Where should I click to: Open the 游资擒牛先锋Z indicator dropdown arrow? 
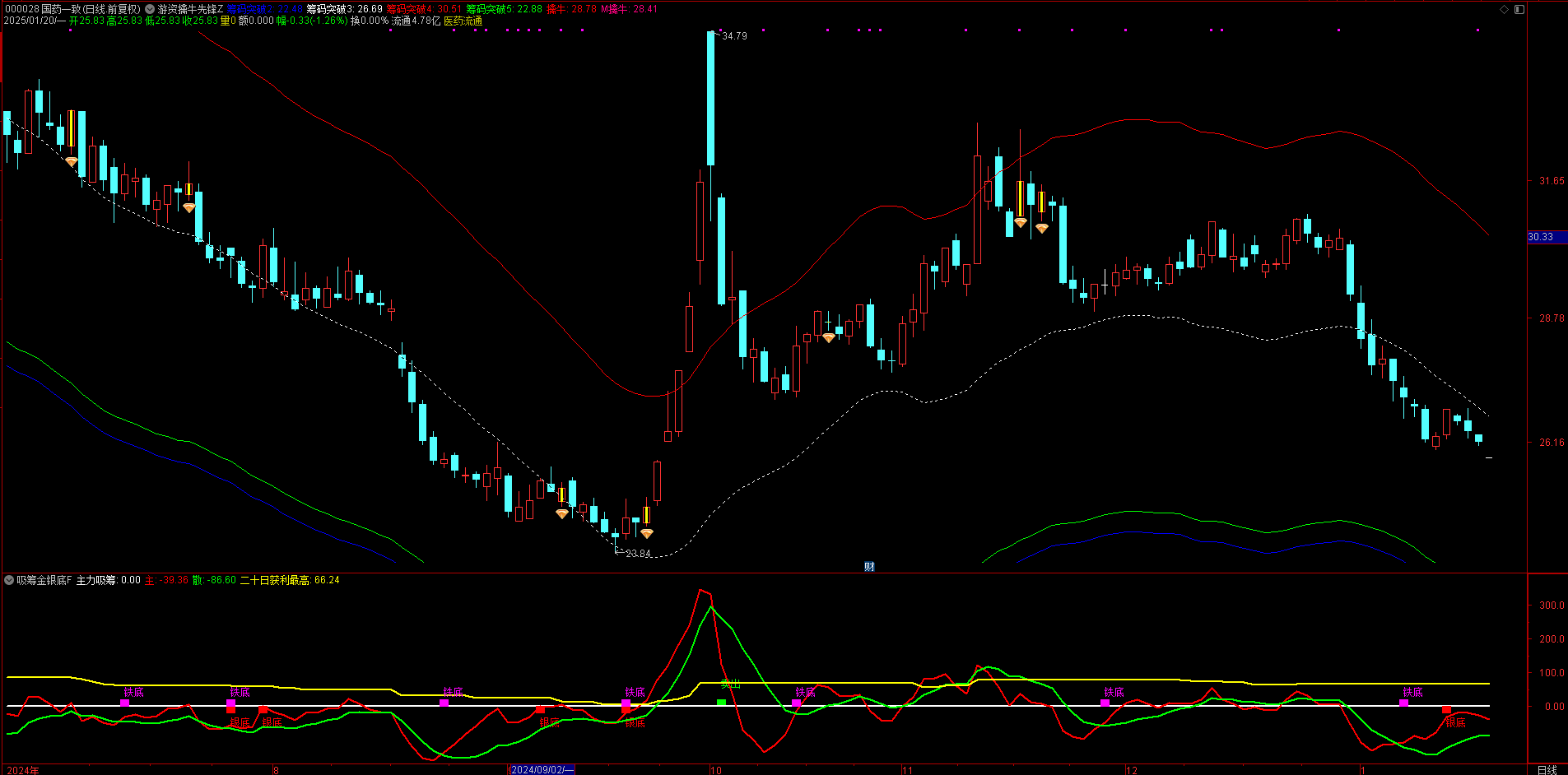pos(150,9)
